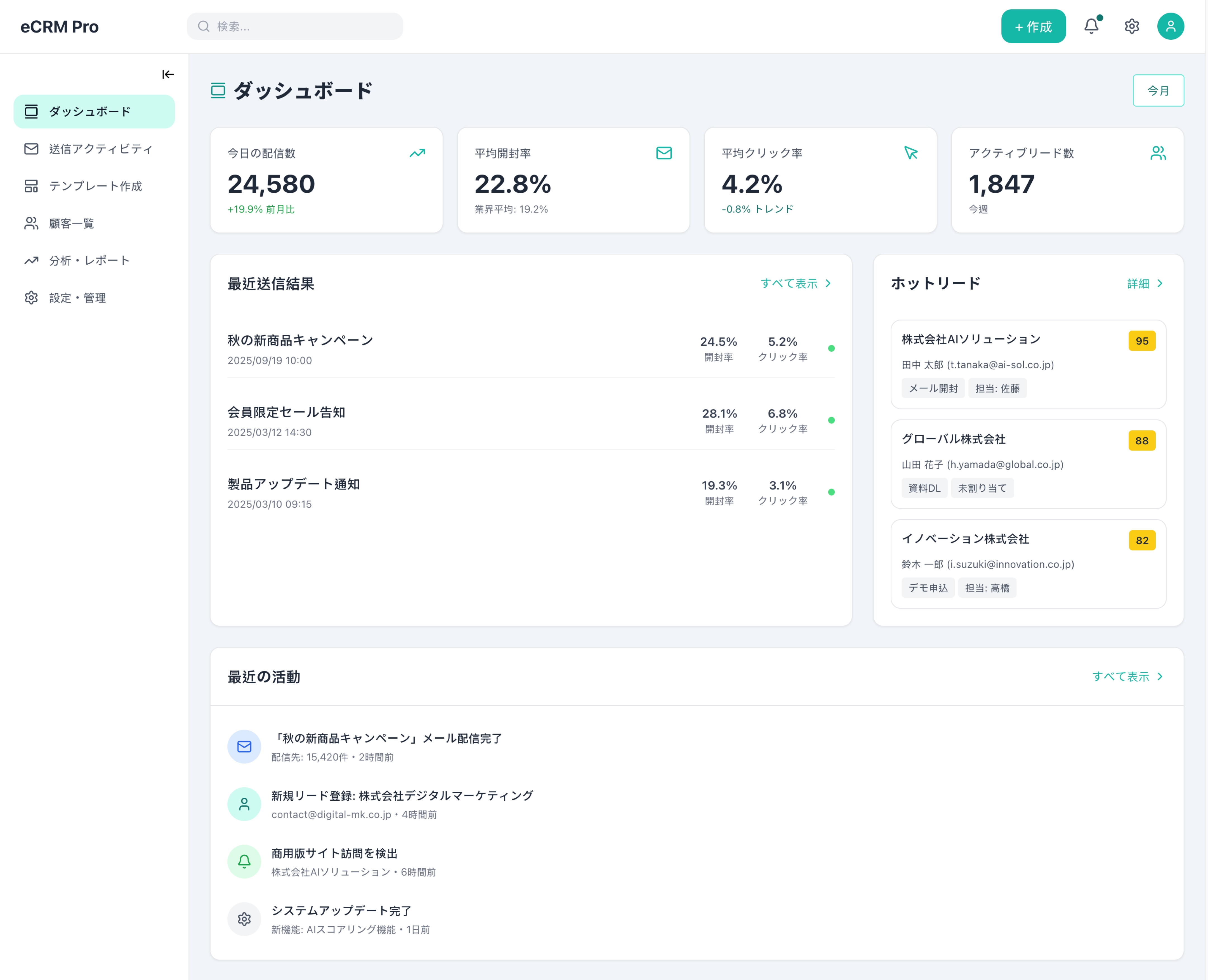The image size is (1208, 980).
Task: Expand 詳細 in ホットリード panel
Action: pos(1144,283)
